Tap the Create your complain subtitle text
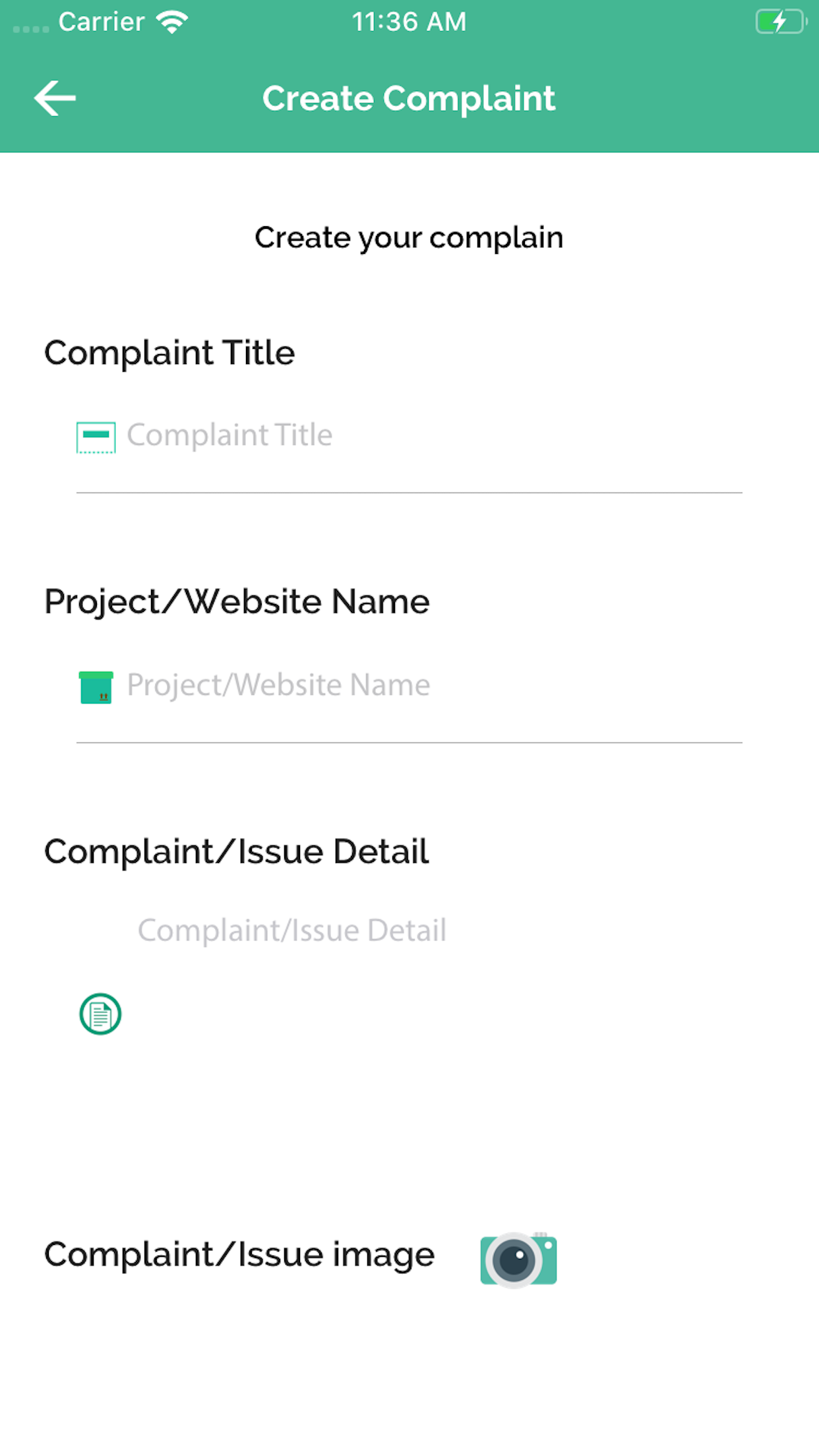This screenshot has height=1456, width=819. click(x=409, y=238)
